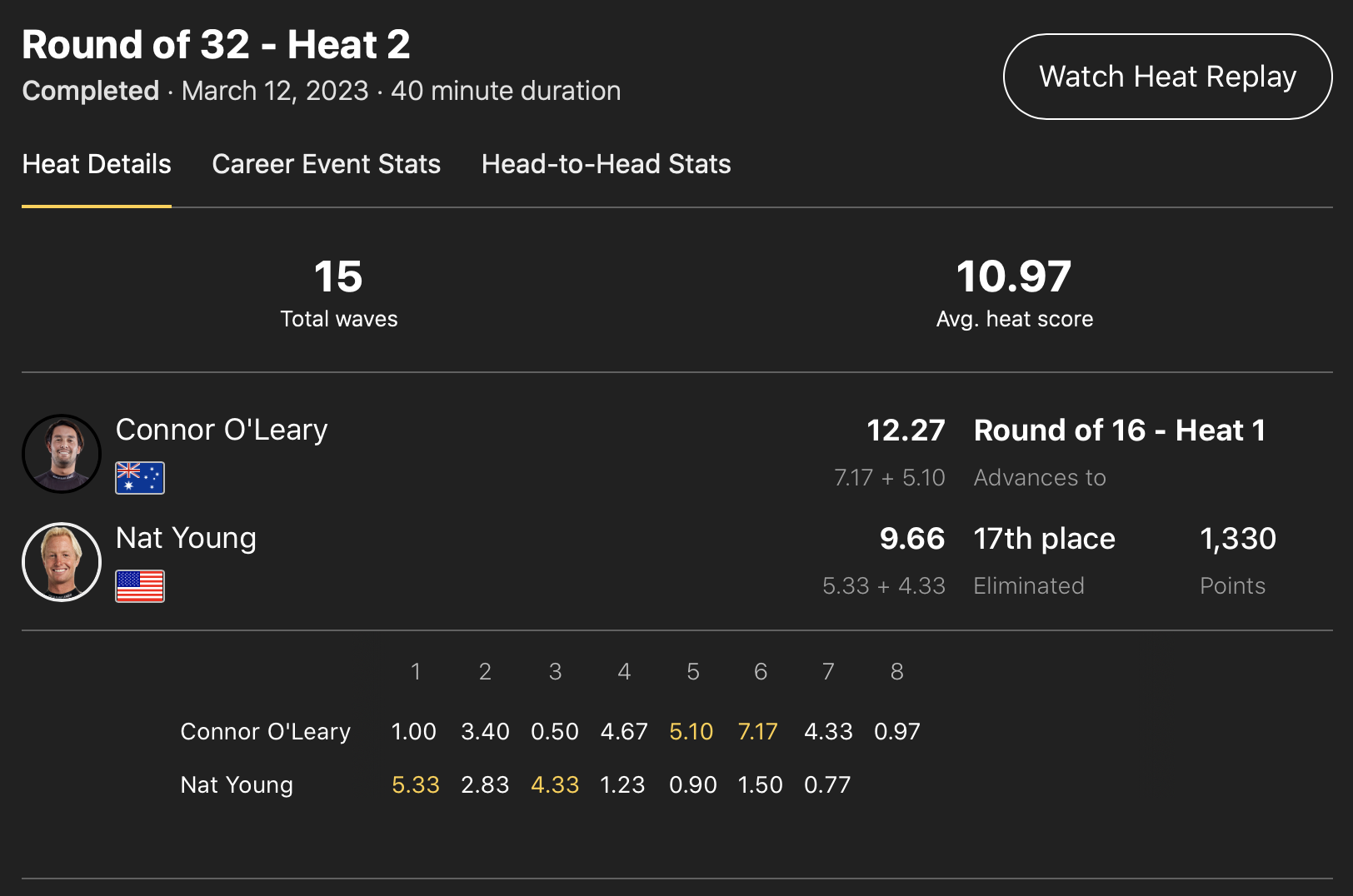Select Nat Young's highlighted 4.33 wave score
The width and height of the screenshot is (1353, 896).
555,785
